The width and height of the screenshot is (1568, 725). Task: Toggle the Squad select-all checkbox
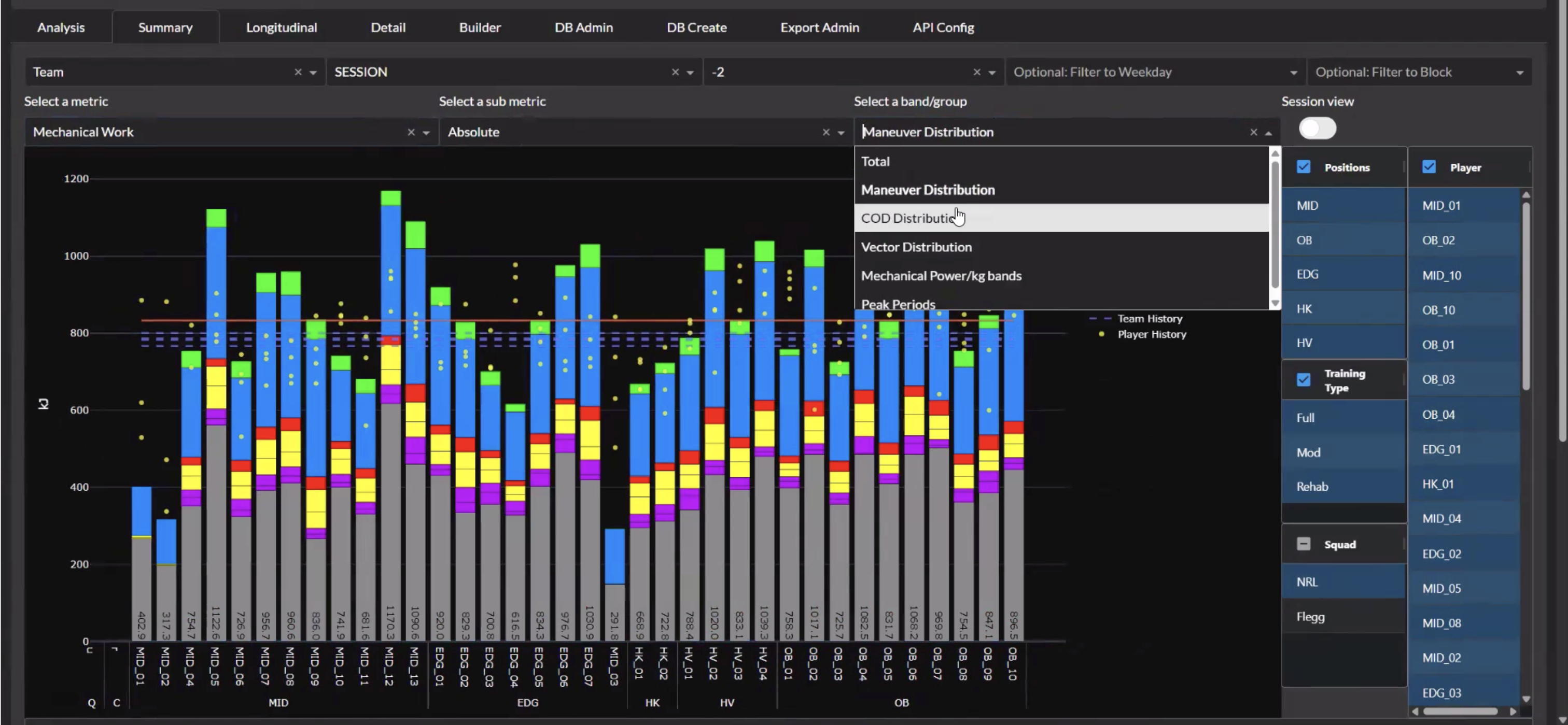click(1303, 544)
